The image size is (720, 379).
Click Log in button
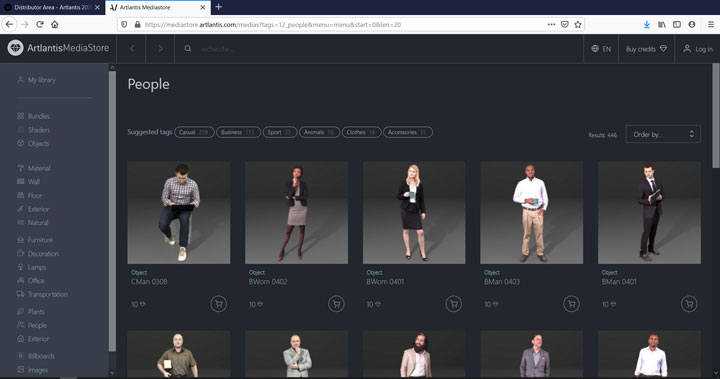coord(698,49)
